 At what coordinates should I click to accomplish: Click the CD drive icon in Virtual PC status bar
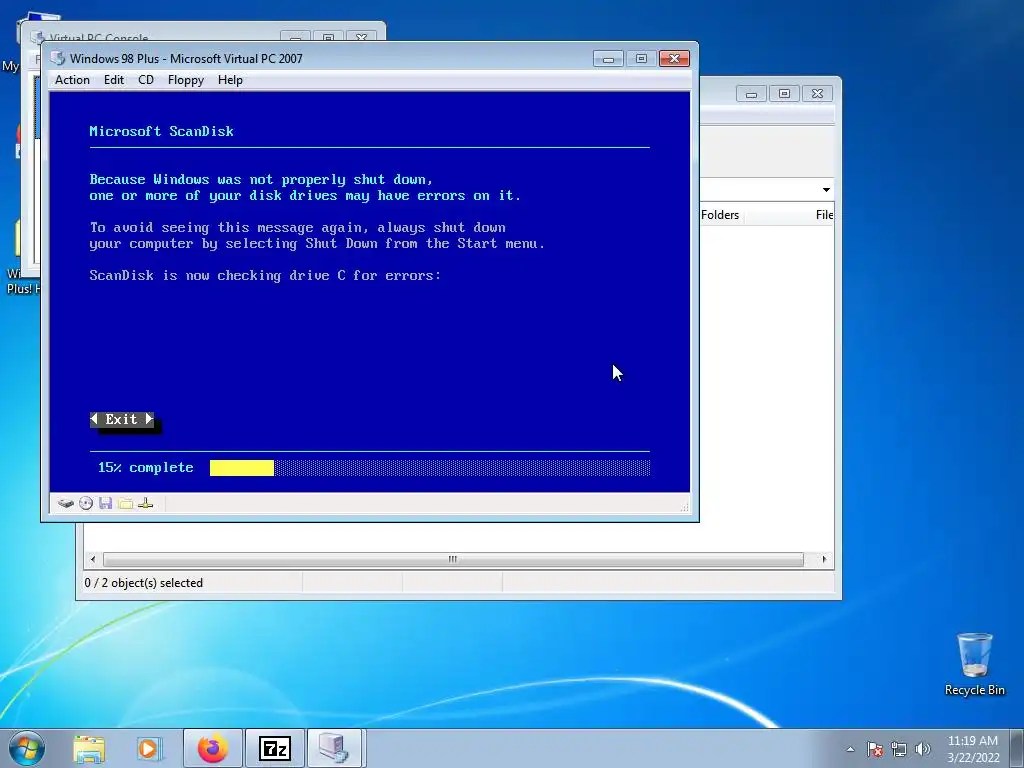[x=86, y=503]
